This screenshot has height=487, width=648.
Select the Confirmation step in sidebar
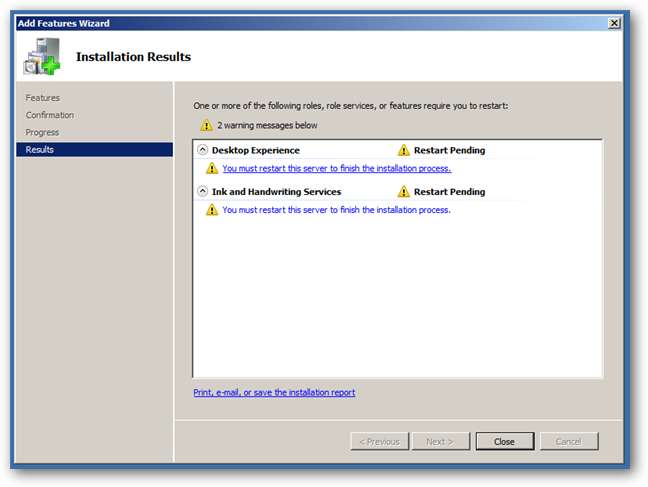click(50, 115)
